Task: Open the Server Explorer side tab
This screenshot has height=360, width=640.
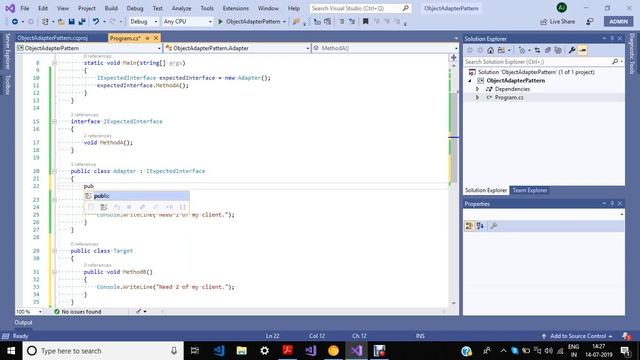Action: pyautogui.click(x=7, y=51)
